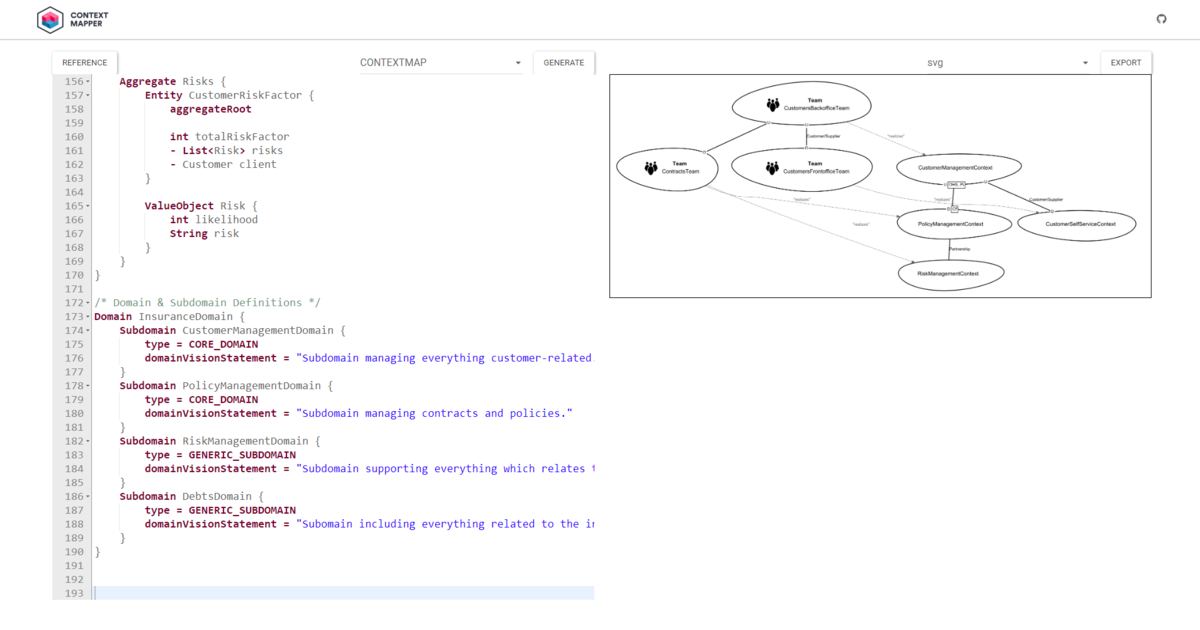Screen dimensions: 1200x630
Task: Click the CustomerSelfServiceContext ellipse
Action: 1076,224
